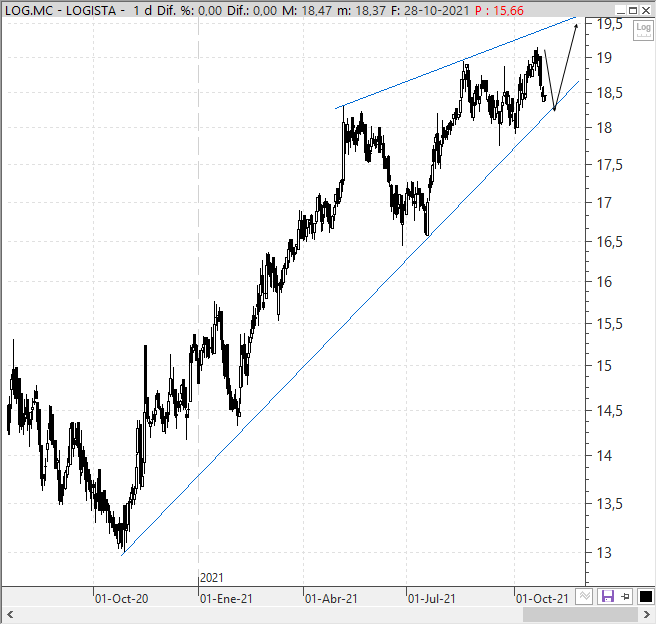Click the right scroll arrow
The width and height of the screenshot is (657, 625).
point(647,615)
